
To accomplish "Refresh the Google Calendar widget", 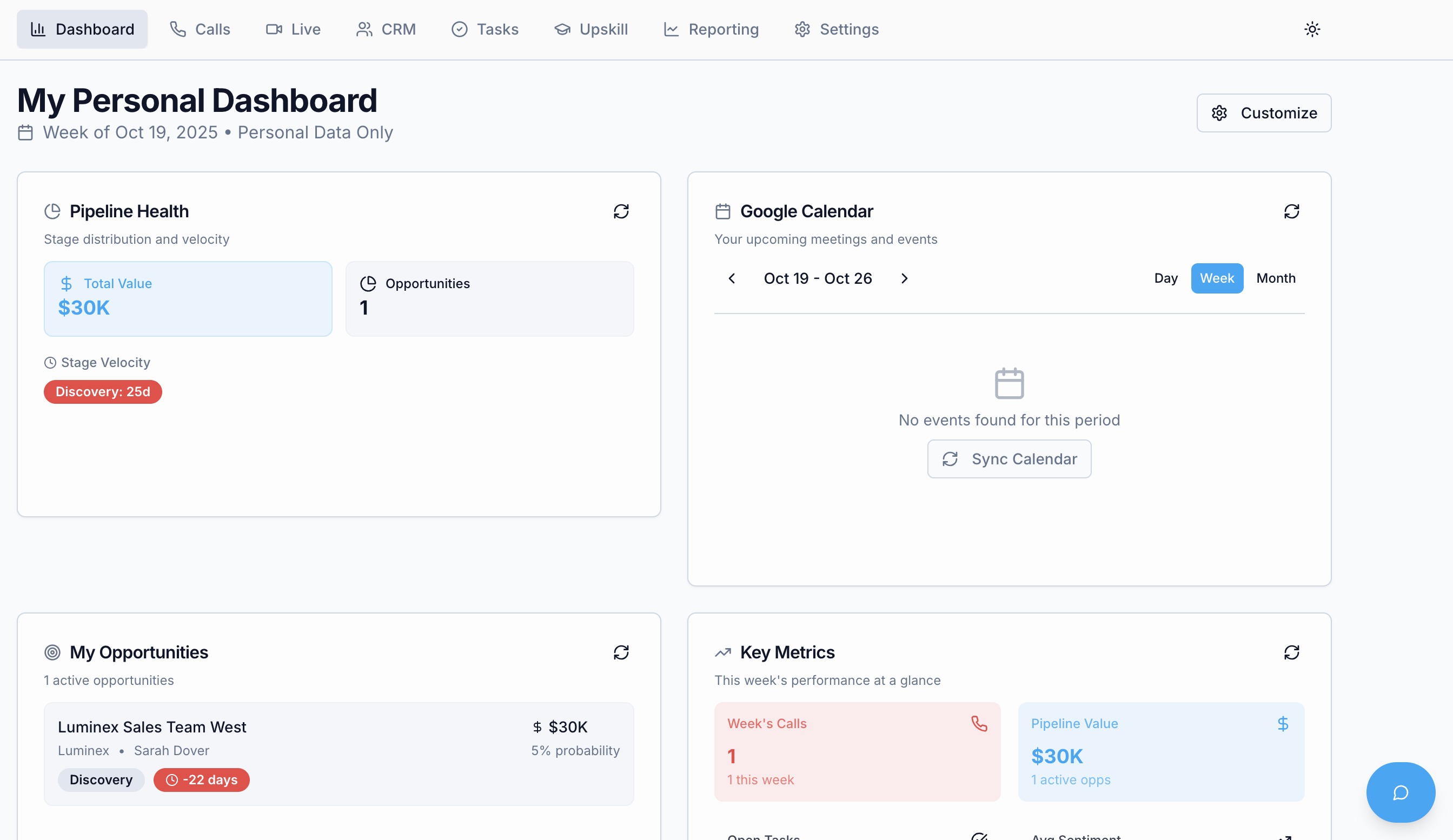I will (x=1291, y=211).
